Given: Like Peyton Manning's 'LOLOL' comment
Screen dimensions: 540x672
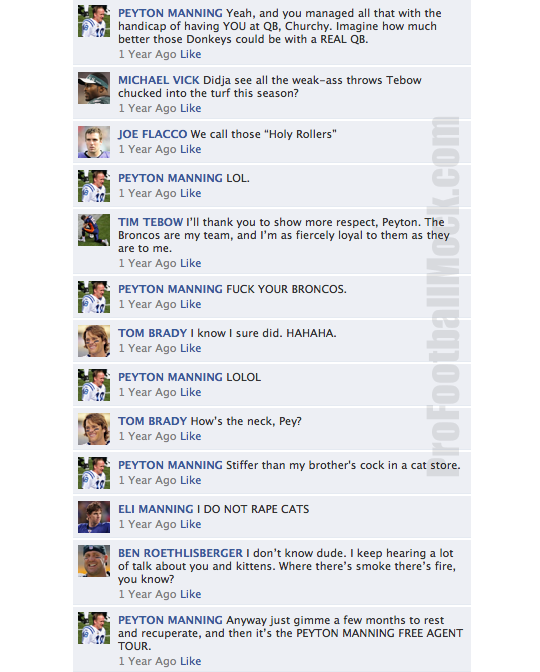Looking at the screenshot, I should tap(191, 392).
